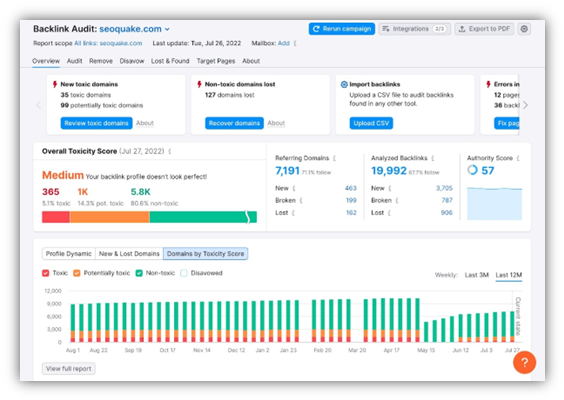Viewport: 564px width, 400px height.
Task: Click the orange help question mark button
Action: point(524,362)
